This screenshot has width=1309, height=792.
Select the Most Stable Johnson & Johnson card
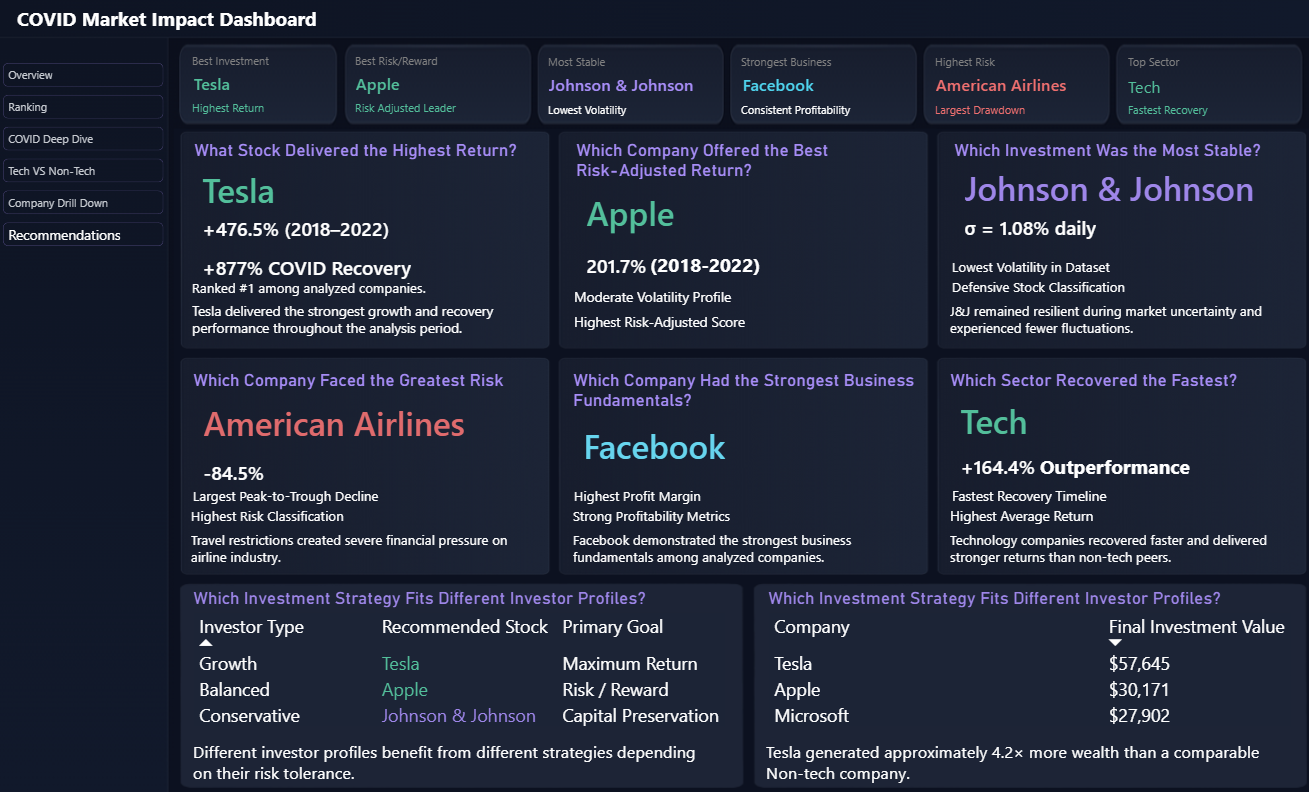[x=630, y=85]
